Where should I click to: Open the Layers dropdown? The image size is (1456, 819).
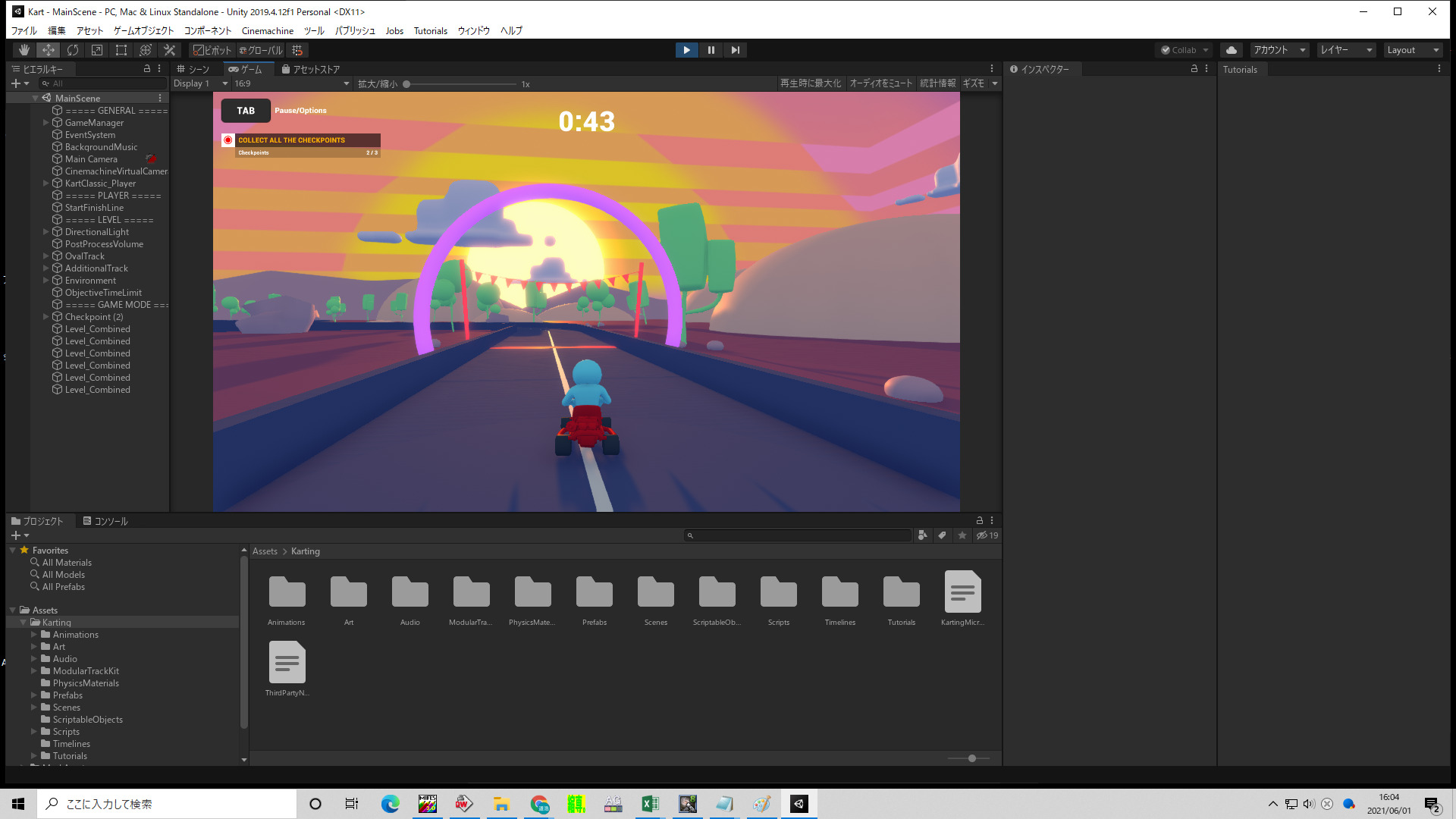(x=1346, y=50)
